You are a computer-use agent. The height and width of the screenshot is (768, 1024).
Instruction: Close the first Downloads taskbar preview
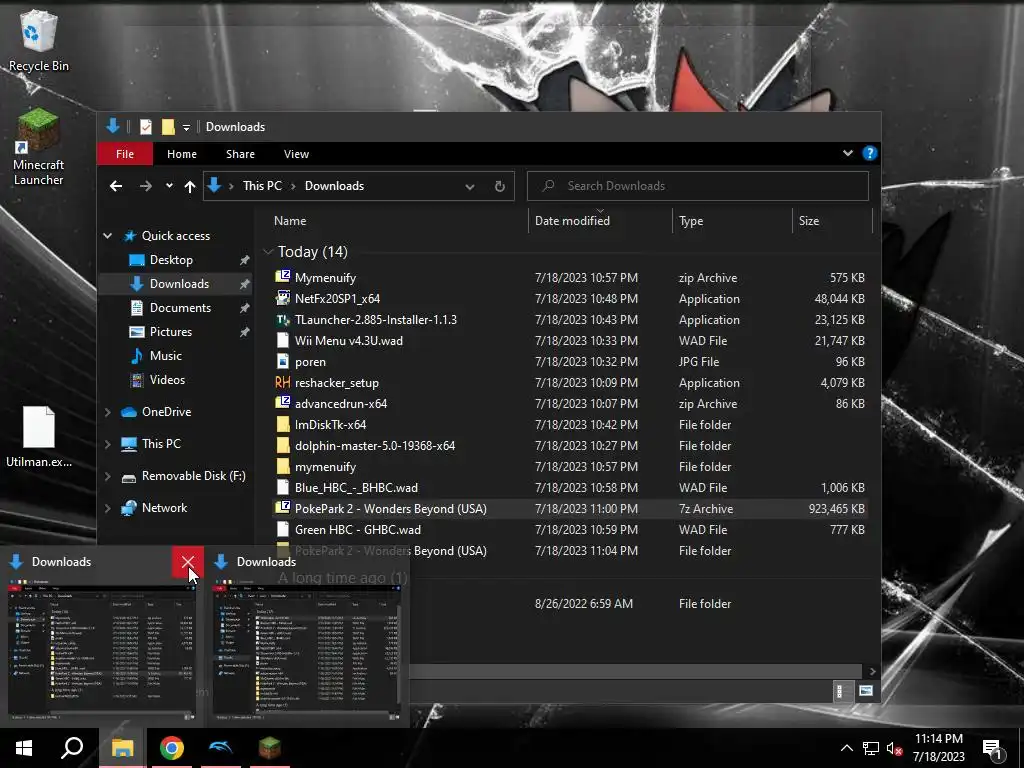[187, 562]
